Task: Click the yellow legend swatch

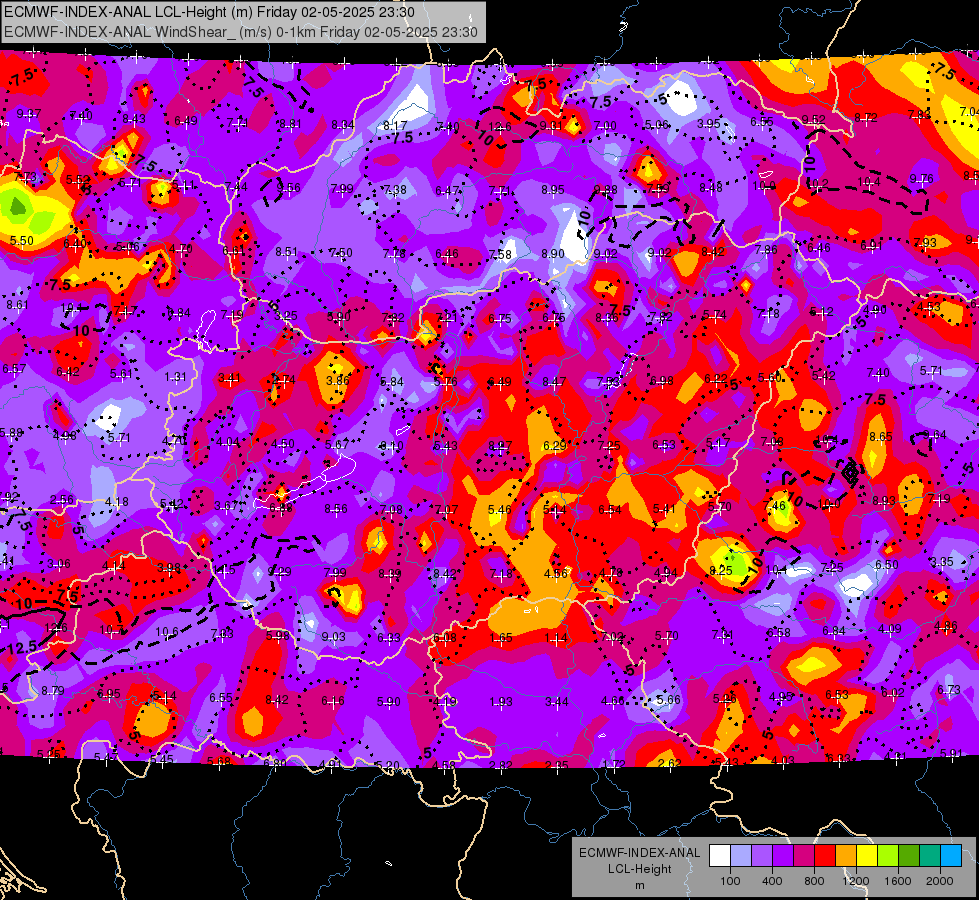Action: pyautogui.click(x=867, y=856)
